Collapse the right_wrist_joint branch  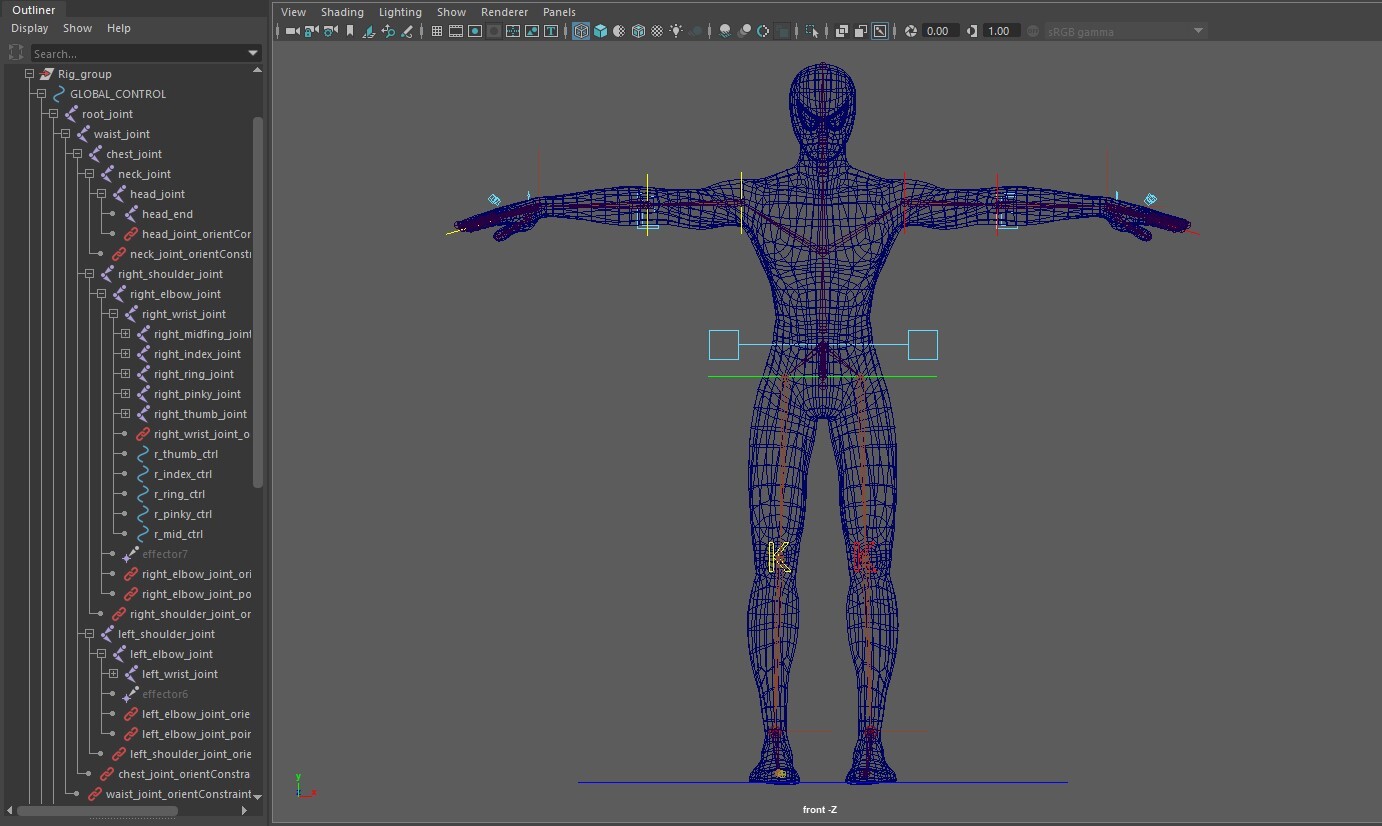111,313
